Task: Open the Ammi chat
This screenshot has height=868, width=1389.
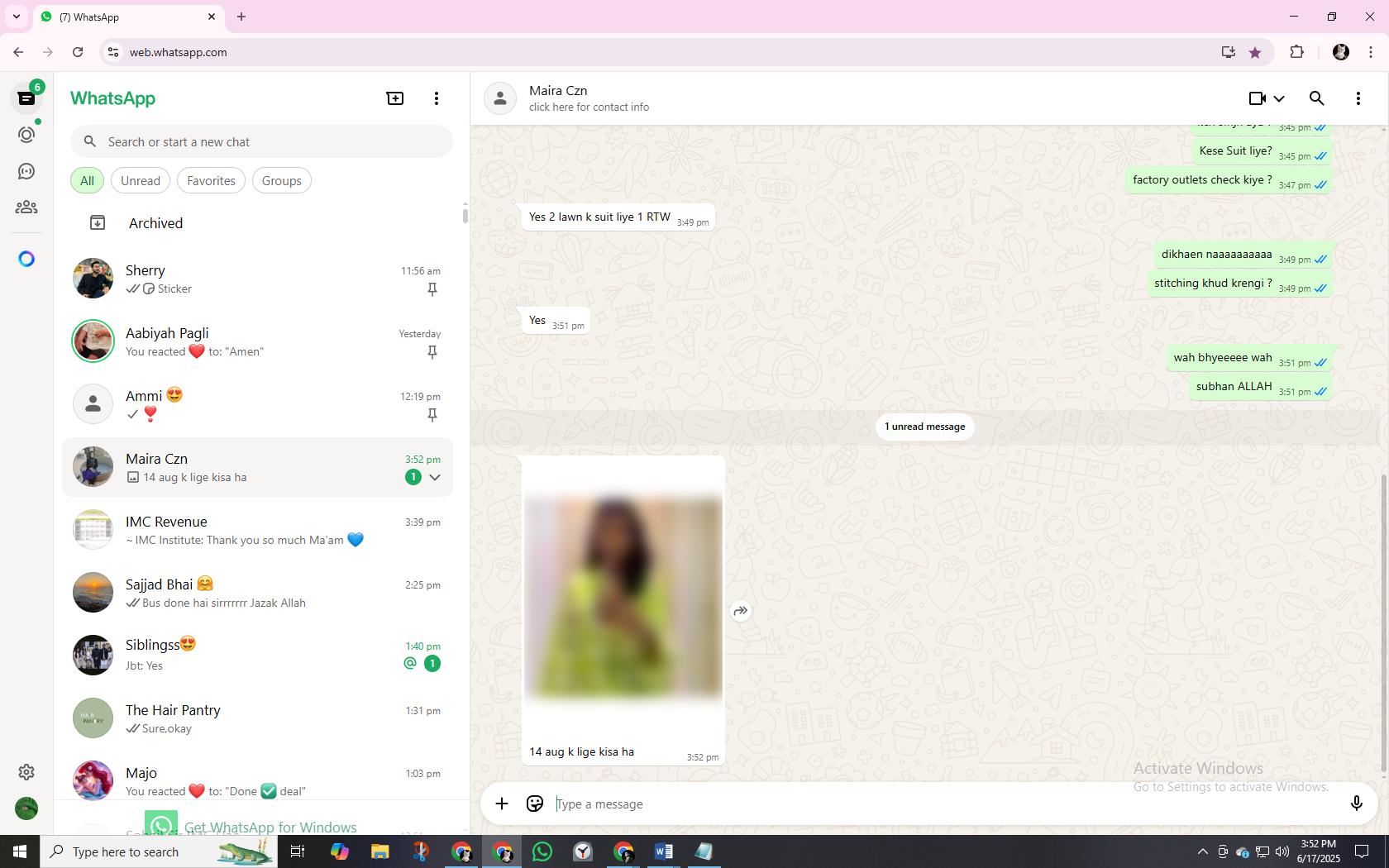Action: click(x=258, y=404)
